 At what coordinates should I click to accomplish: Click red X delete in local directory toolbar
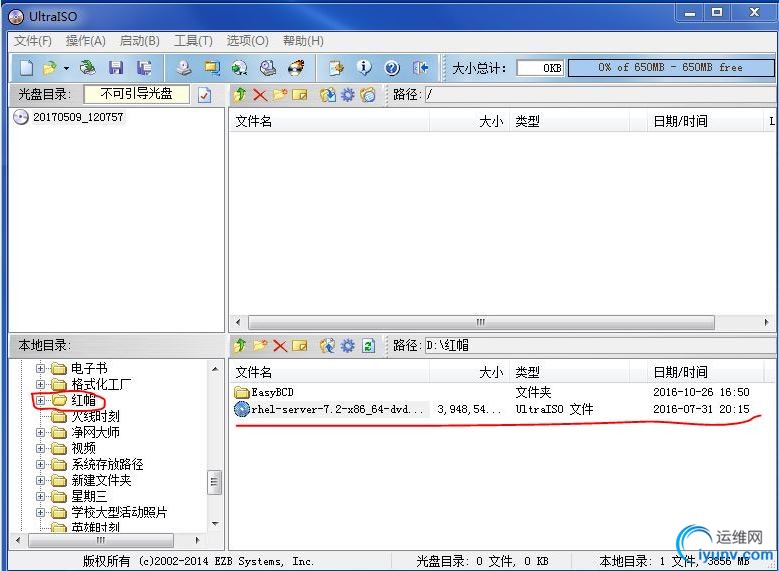click(280, 345)
